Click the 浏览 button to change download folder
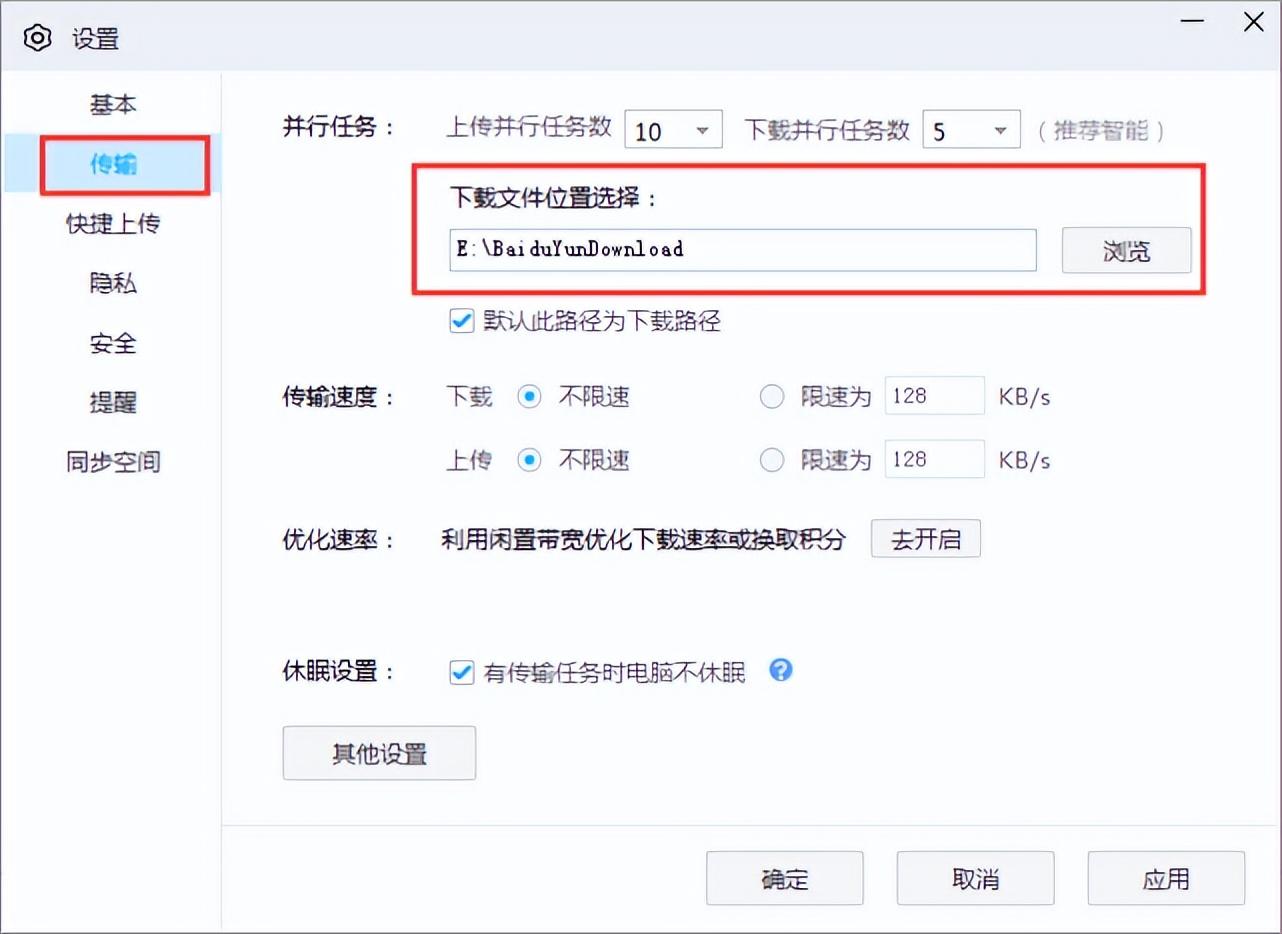This screenshot has height=934, width=1282. pos(1126,251)
